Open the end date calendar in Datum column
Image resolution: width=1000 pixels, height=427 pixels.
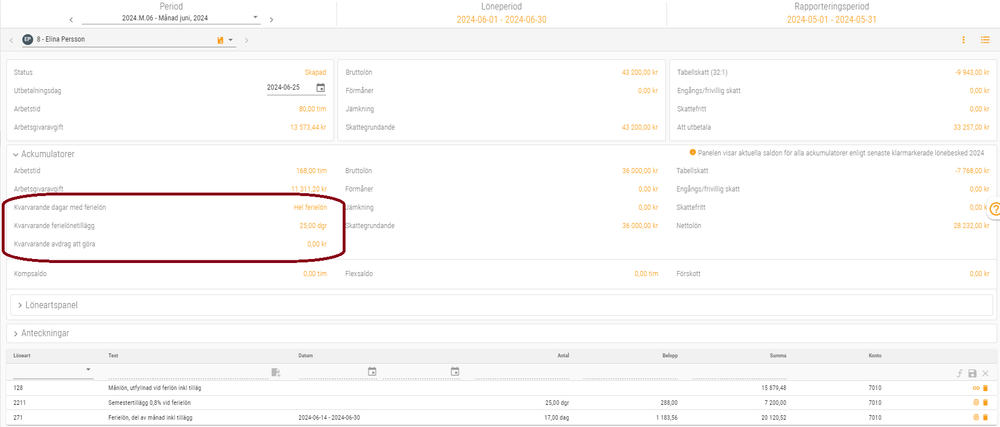pos(455,371)
